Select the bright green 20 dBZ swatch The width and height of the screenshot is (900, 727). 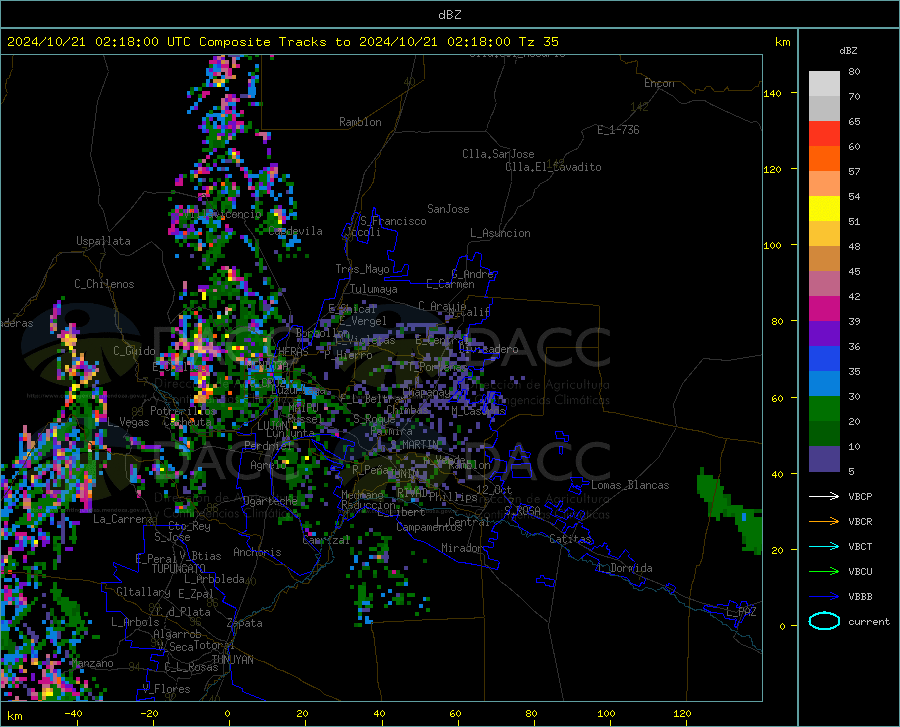pos(824,409)
